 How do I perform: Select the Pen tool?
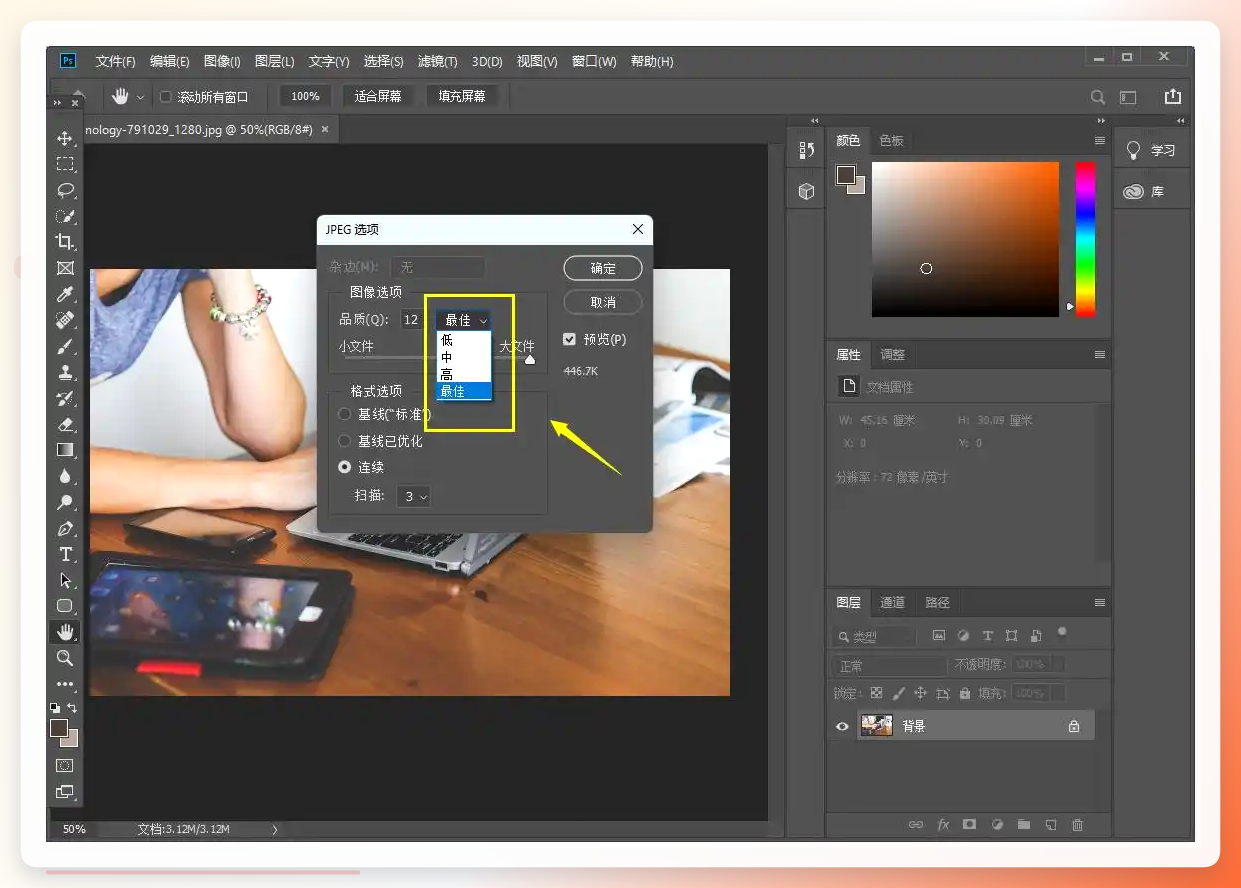pyautogui.click(x=65, y=528)
